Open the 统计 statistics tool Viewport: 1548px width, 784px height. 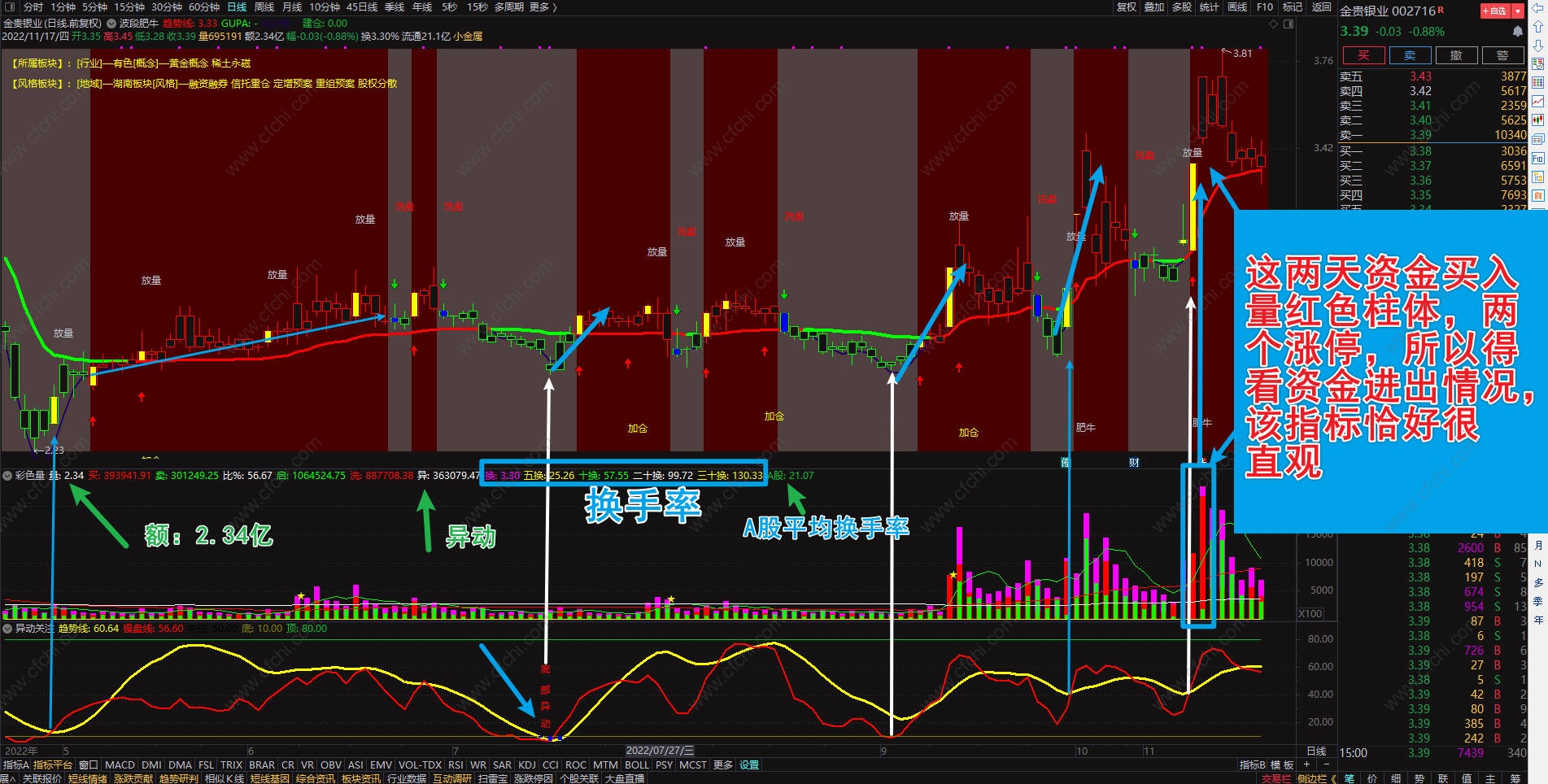(x=1210, y=7)
